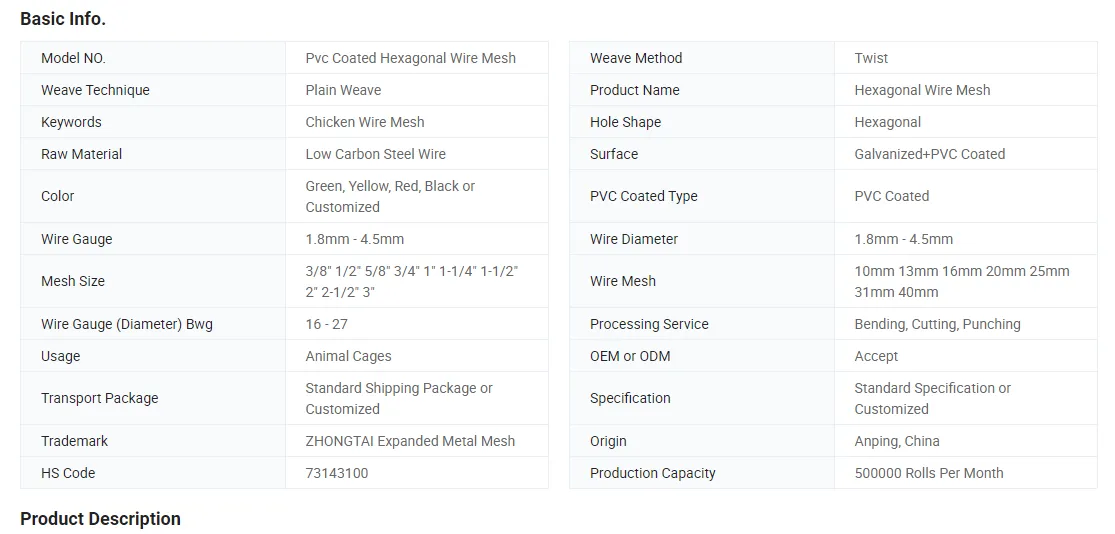Click the ZHONGTAI Expanded Metal Mesh trademark
The height and width of the screenshot is (534, 1115).
[x=410, y=441]
